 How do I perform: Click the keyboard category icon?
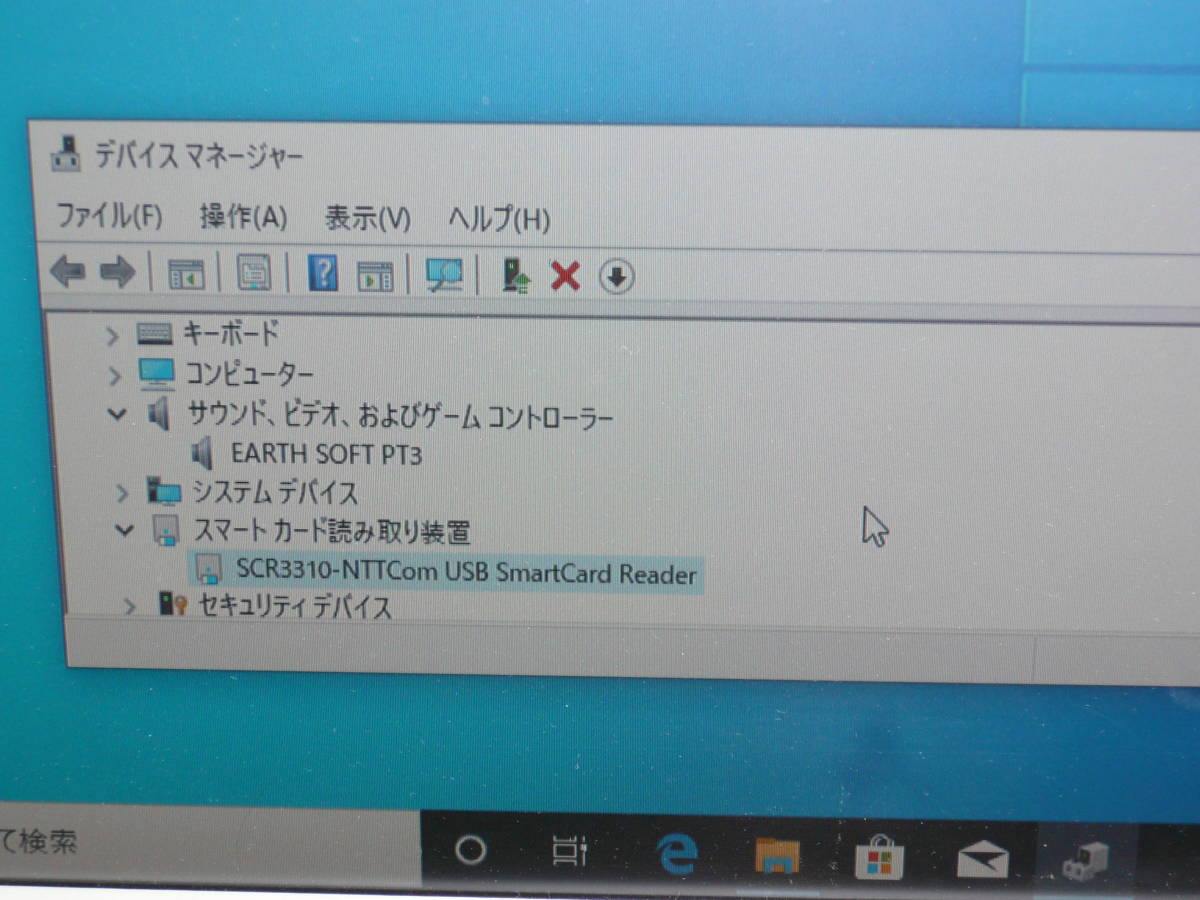[154, 334]
